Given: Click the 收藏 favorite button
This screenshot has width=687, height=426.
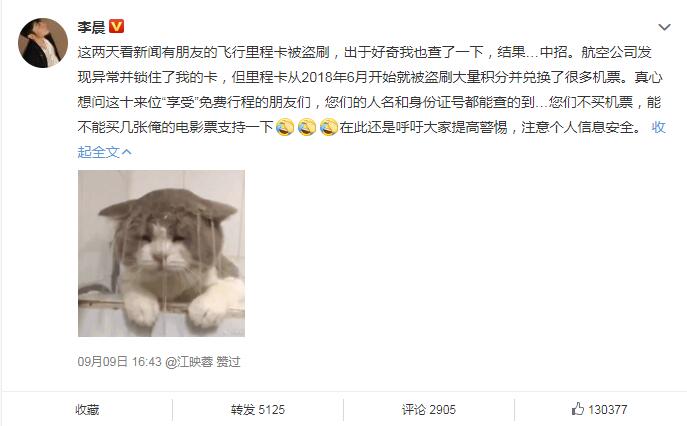Looking at the screenshot, I should click(87, 410).
